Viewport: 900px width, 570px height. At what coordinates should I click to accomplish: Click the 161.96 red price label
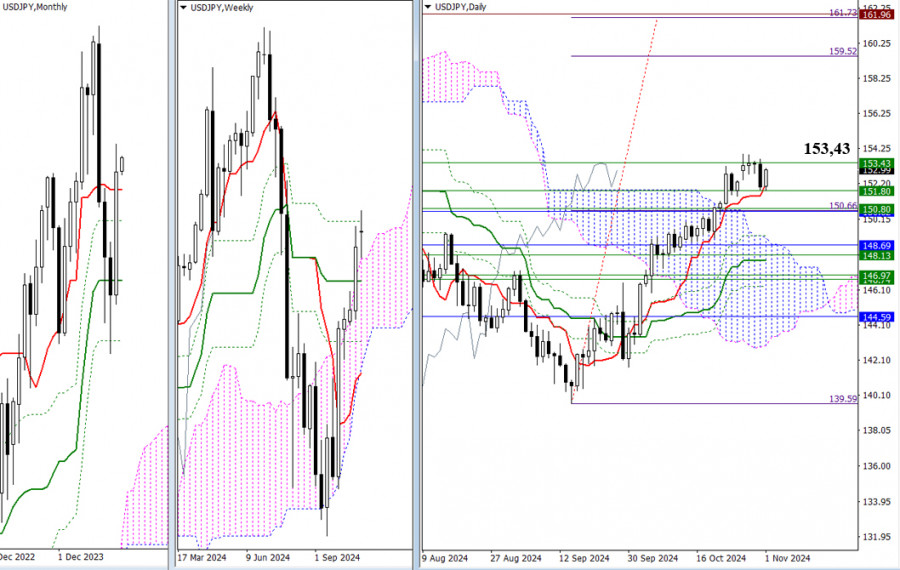[x=876, y=14]
